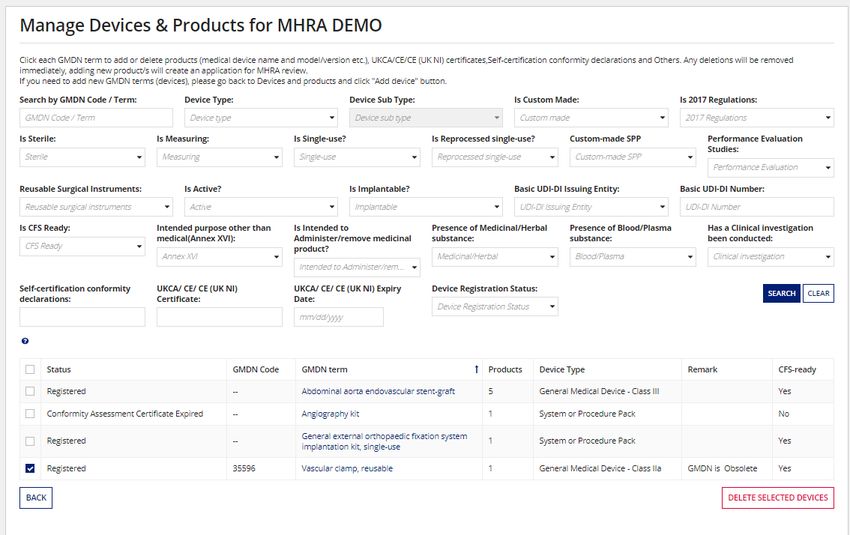Click the GMDN Code column header
Screen dimensions: 850x535
(x=255, y=370)
